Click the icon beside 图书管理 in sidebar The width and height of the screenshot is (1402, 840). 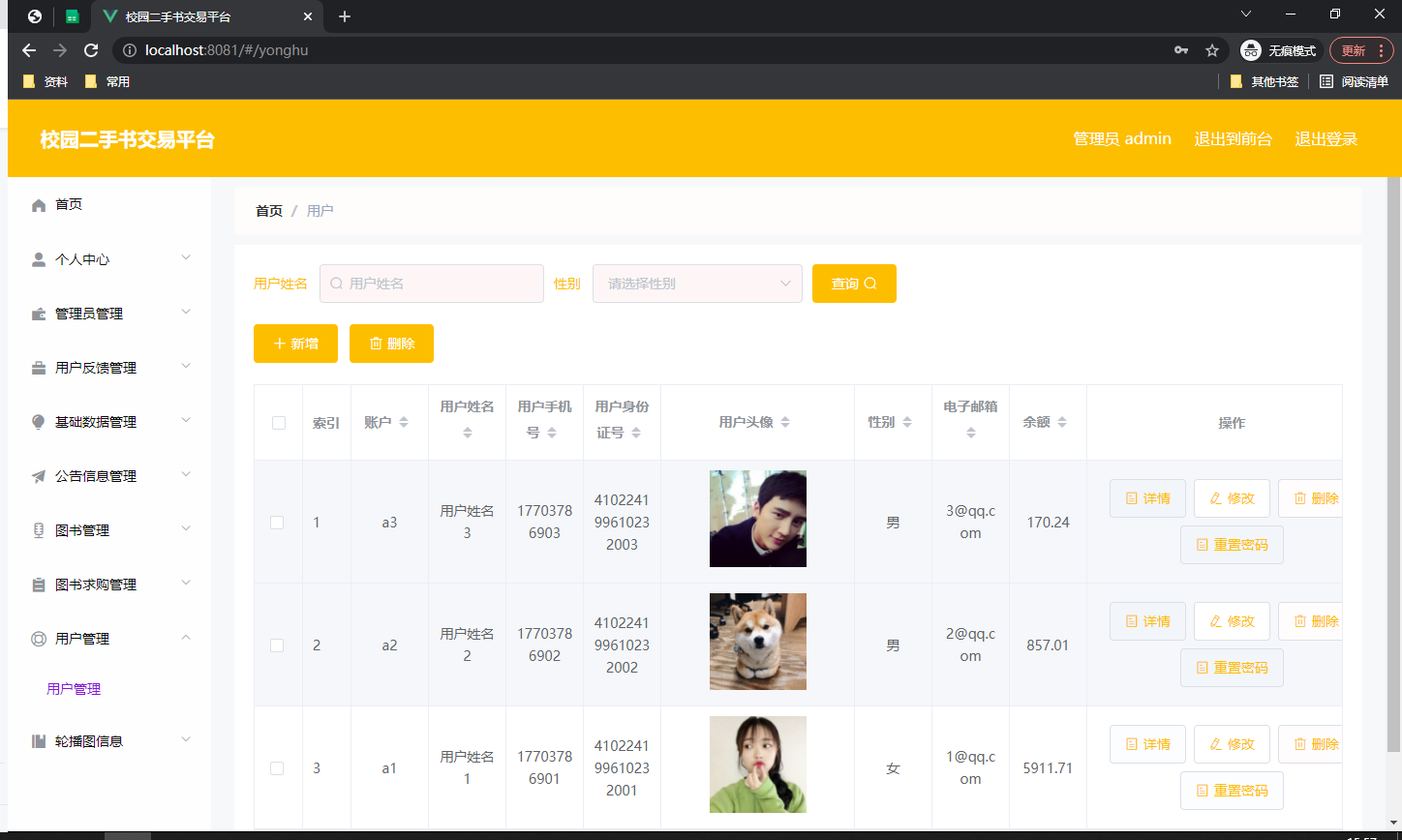point(39,530)
